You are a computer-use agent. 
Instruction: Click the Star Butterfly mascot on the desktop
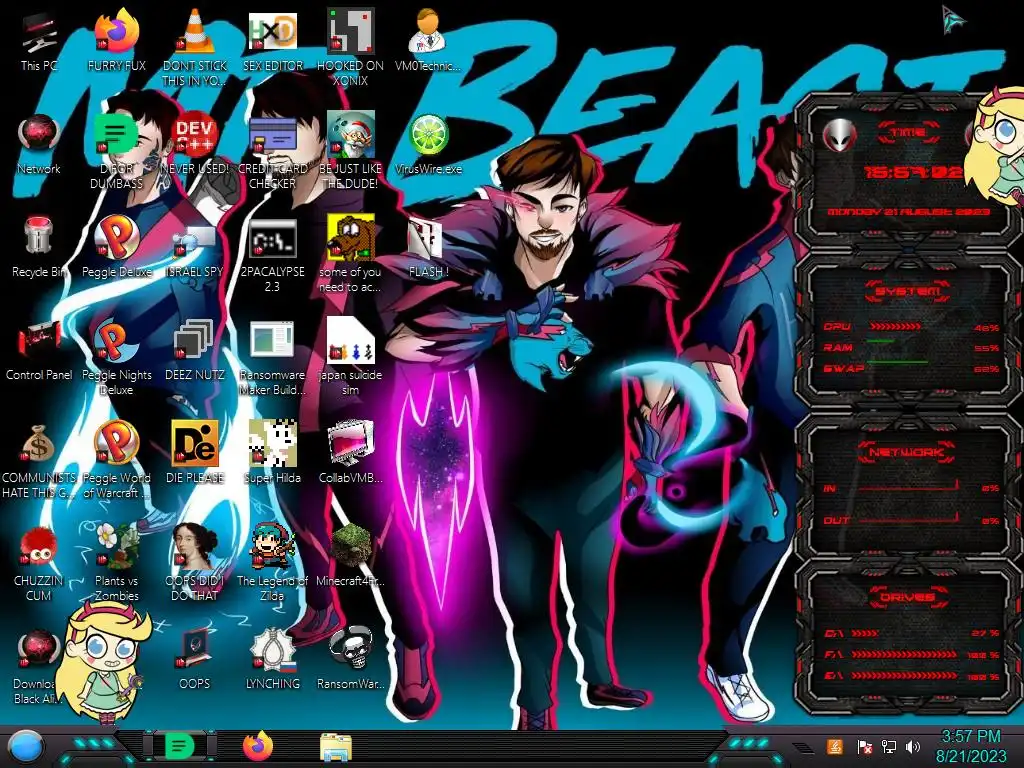pyautogui.click(x=103, y=662)
